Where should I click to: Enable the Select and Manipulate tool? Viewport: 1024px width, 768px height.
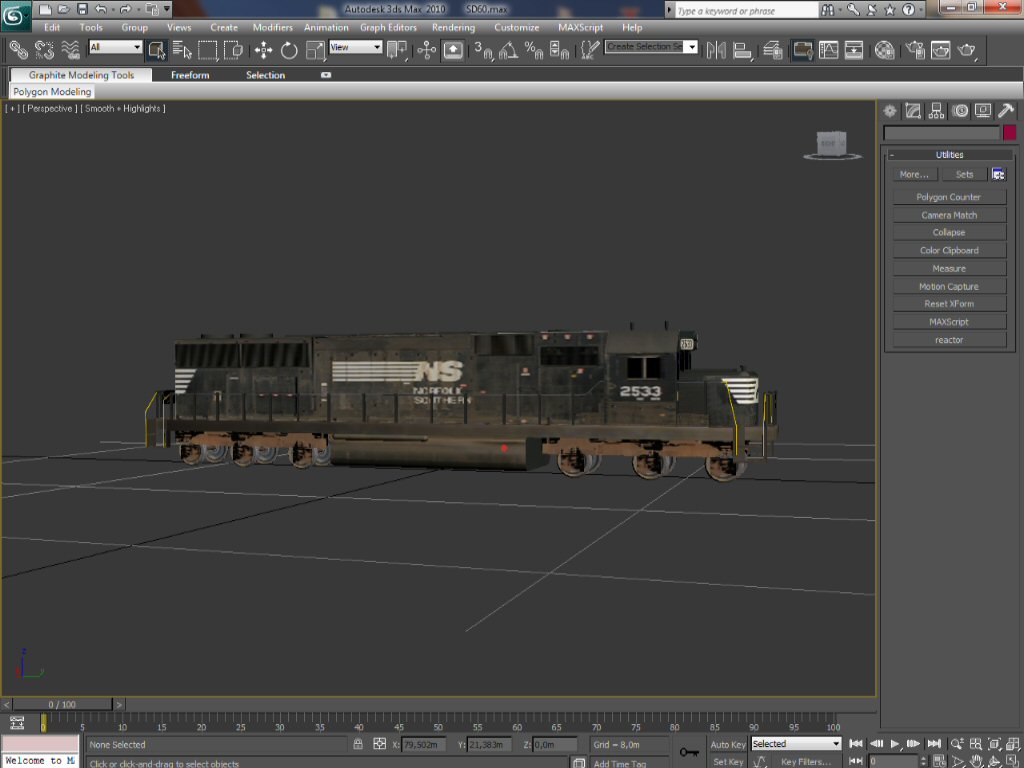tap(426, 50)
